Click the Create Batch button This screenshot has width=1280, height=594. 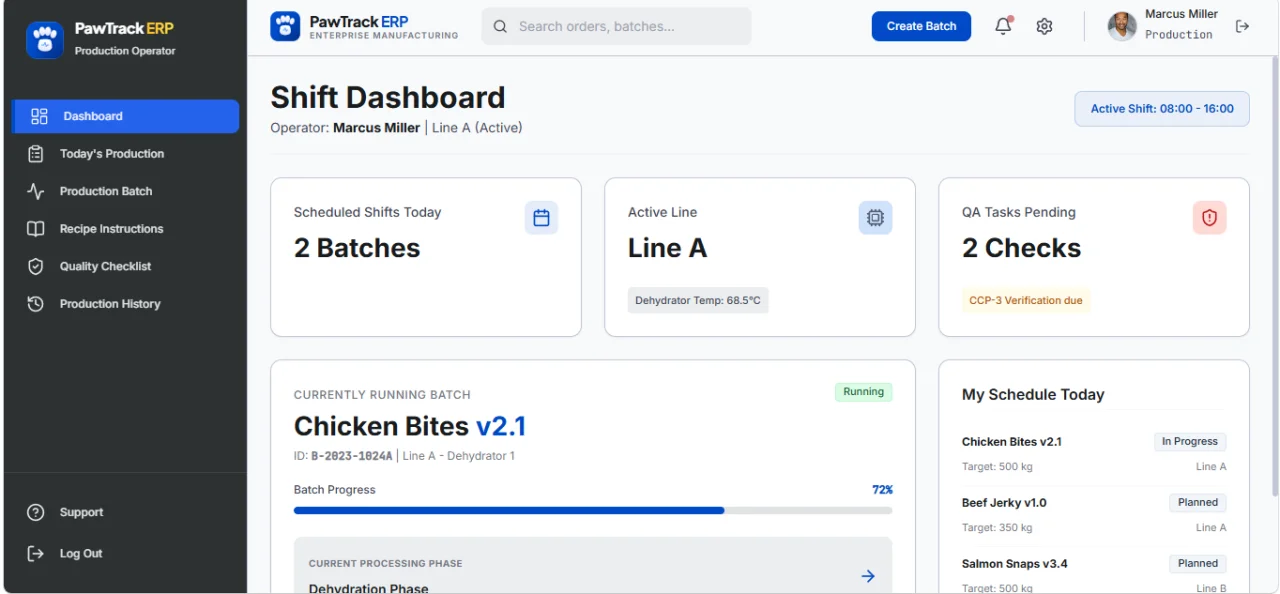(921, 26)
